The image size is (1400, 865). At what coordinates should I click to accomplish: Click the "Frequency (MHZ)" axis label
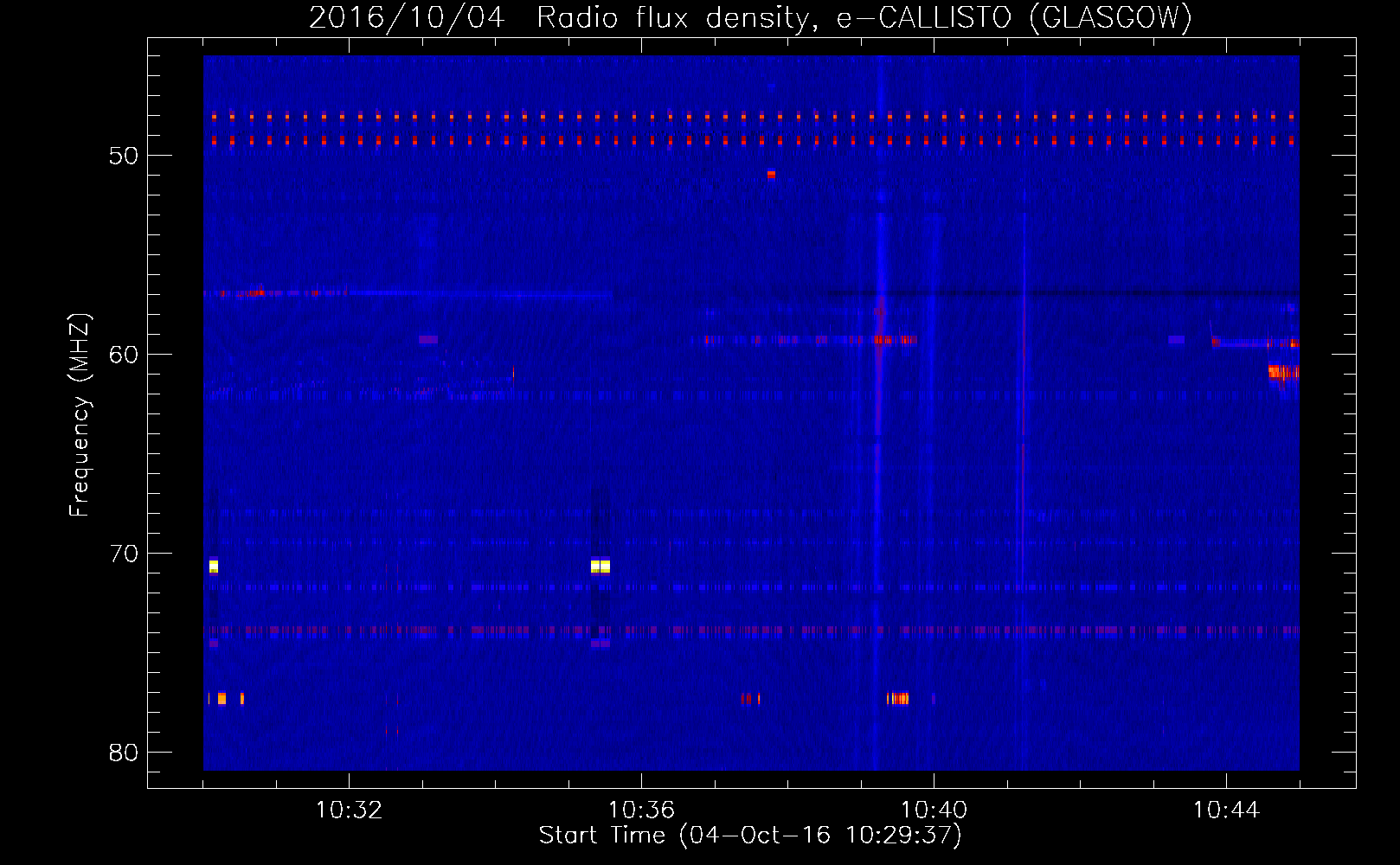(x=80, y=415)
